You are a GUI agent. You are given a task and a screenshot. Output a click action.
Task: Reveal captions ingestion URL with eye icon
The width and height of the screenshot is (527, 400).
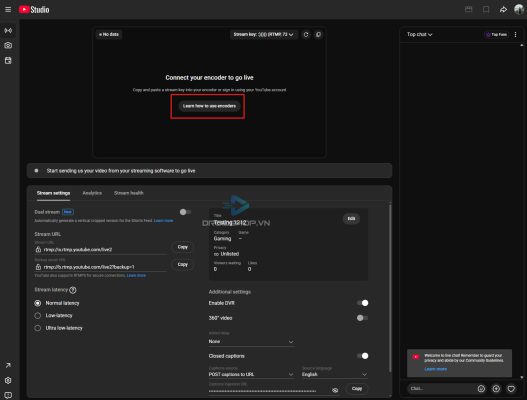pyautogui.click(x=335, y=390)
